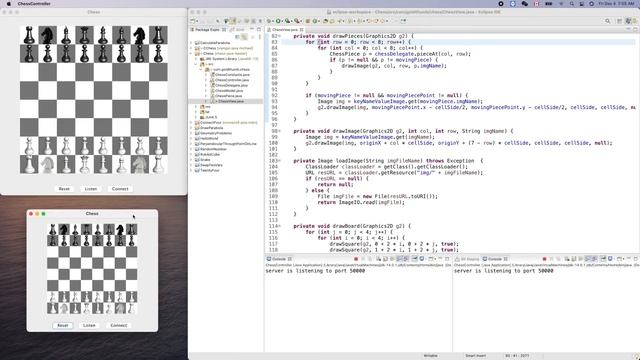This screenshot has width=640, height=360.
Task: Toggle Link with Editor in Package Explorer
Action: (244, 37)
